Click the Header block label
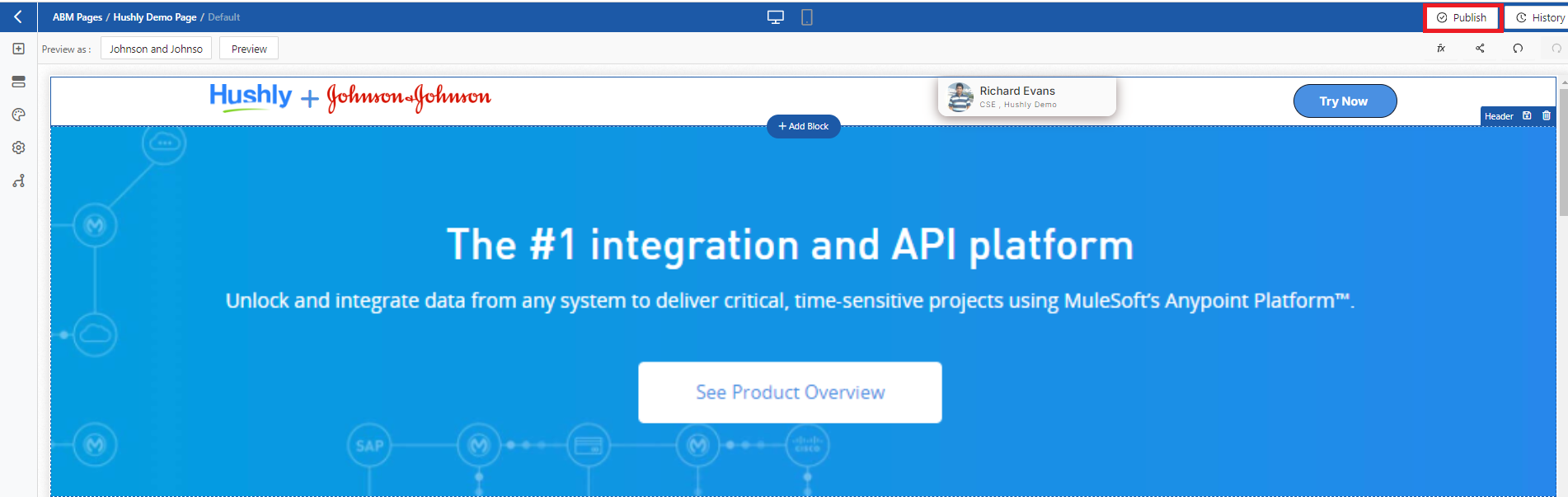This screenshot has height=497, width=1568. (x=1499, y=116)
